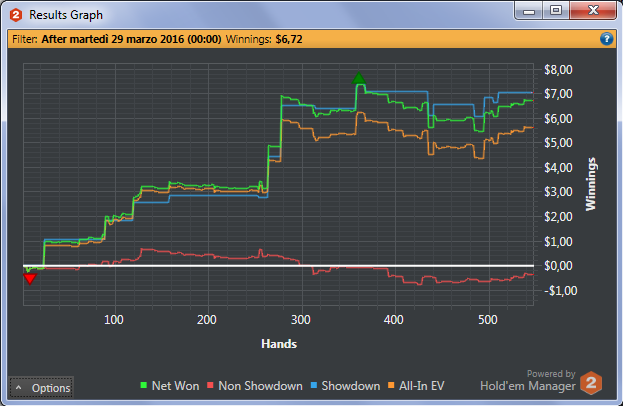Expand the Options panel
Image resolution: width=623 pixels, height=406 pixels.
click(x=41, y=388)
